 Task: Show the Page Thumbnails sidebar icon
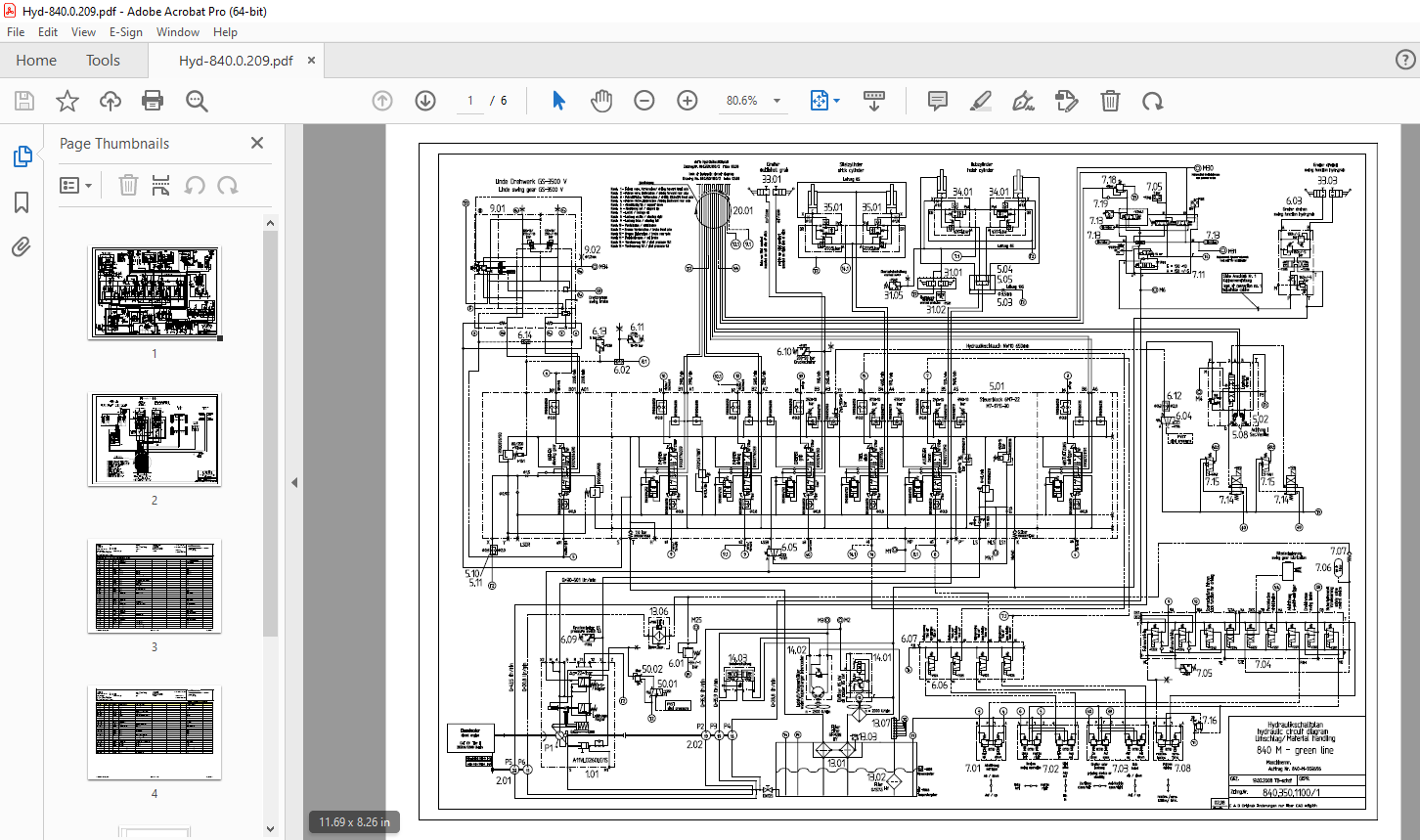22,155
